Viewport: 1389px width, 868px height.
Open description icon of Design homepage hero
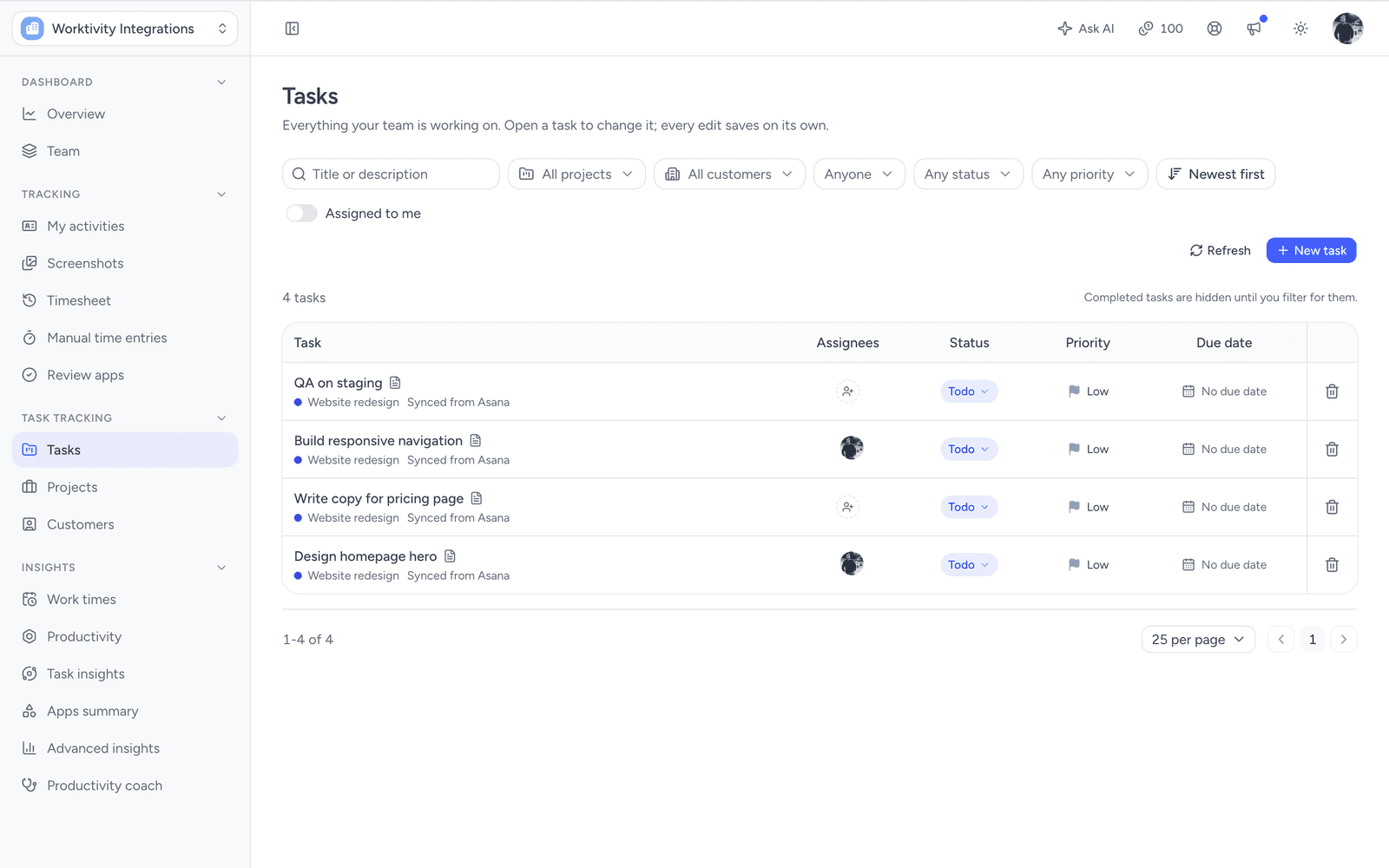click(450, 556)
